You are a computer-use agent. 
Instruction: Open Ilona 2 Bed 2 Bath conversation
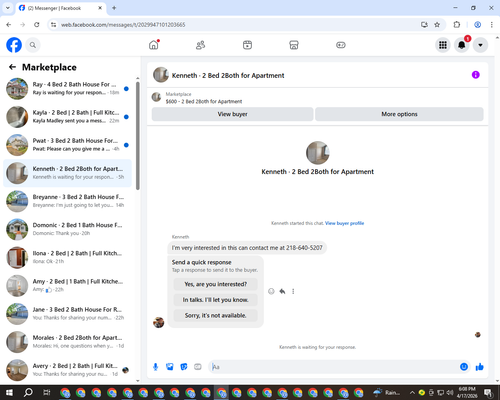67,257
